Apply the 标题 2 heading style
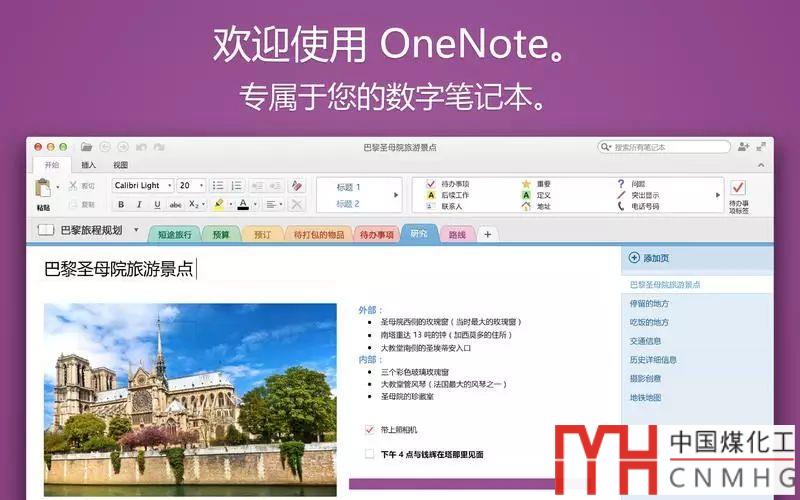Viewport: 800px width, 500px height. [x=348, y=204]
